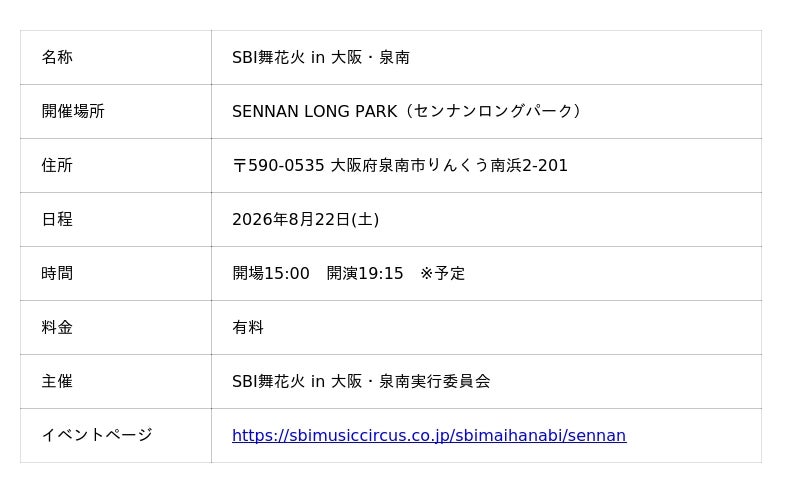Click the 主催 label cell
The height and width of the screenshot is (493, 800).
(x=57, y=382)
